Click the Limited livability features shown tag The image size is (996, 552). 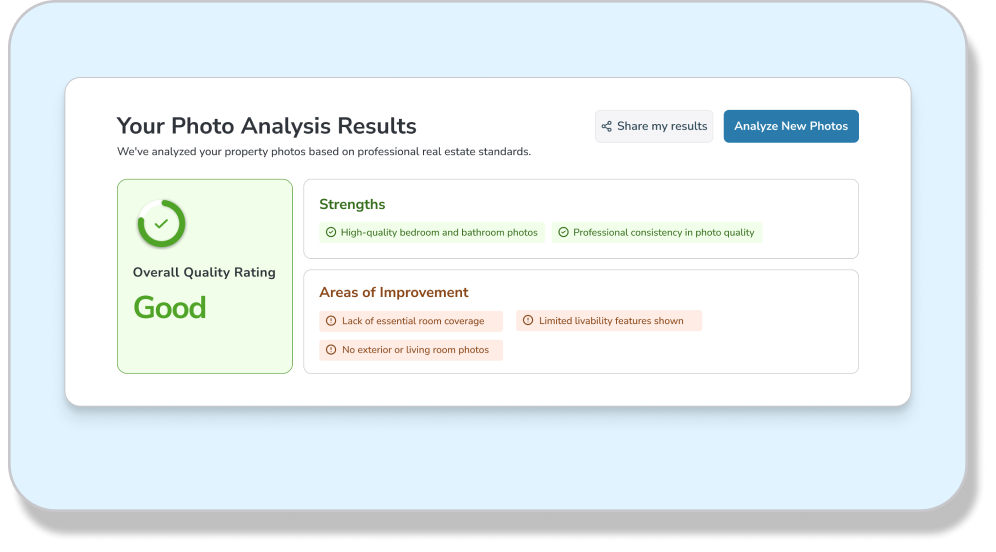click(x=609, y=321)
